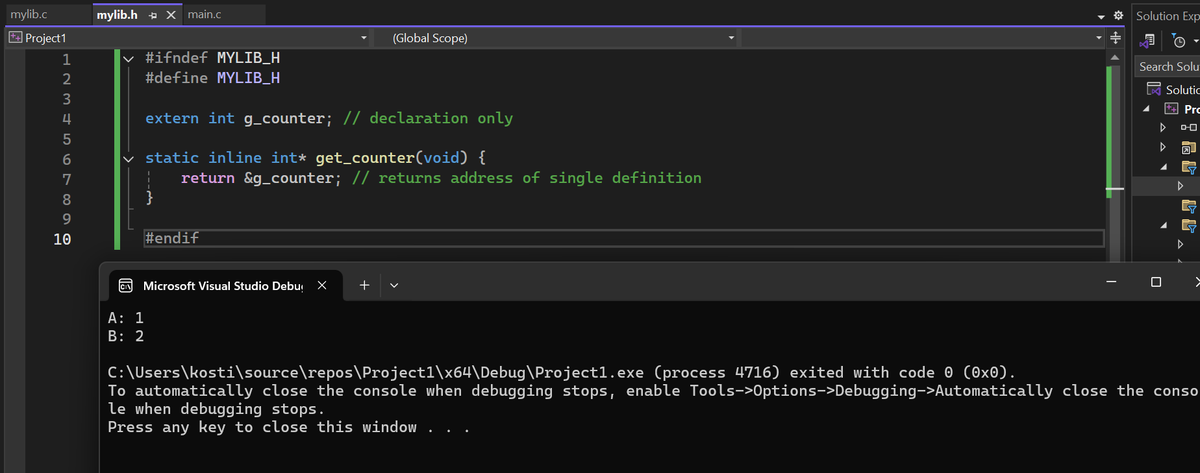
Task: Open new tab in the debug console
Action: [364, 286]
